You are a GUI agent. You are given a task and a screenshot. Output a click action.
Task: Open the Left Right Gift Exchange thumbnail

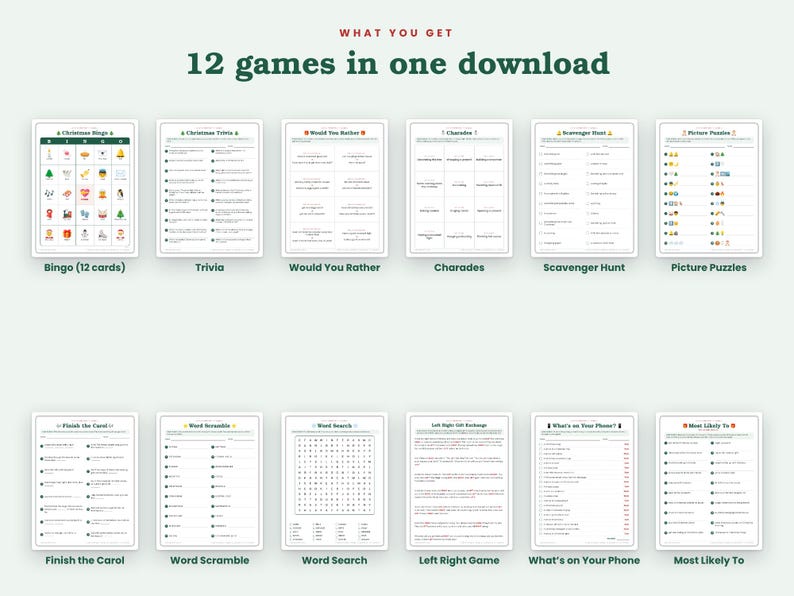coord(459,481)
